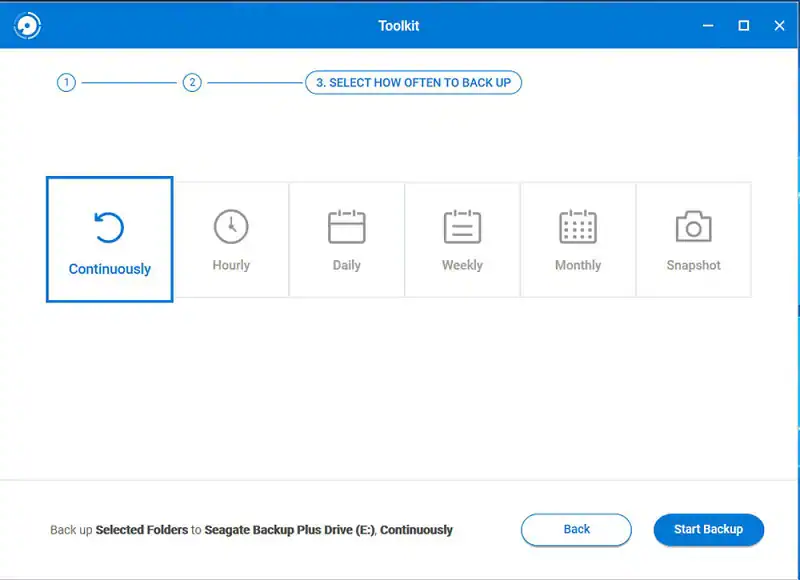Screen dimensions: 800x580
Task: Maximize the Toolkit window
Action: coord(743,26)
